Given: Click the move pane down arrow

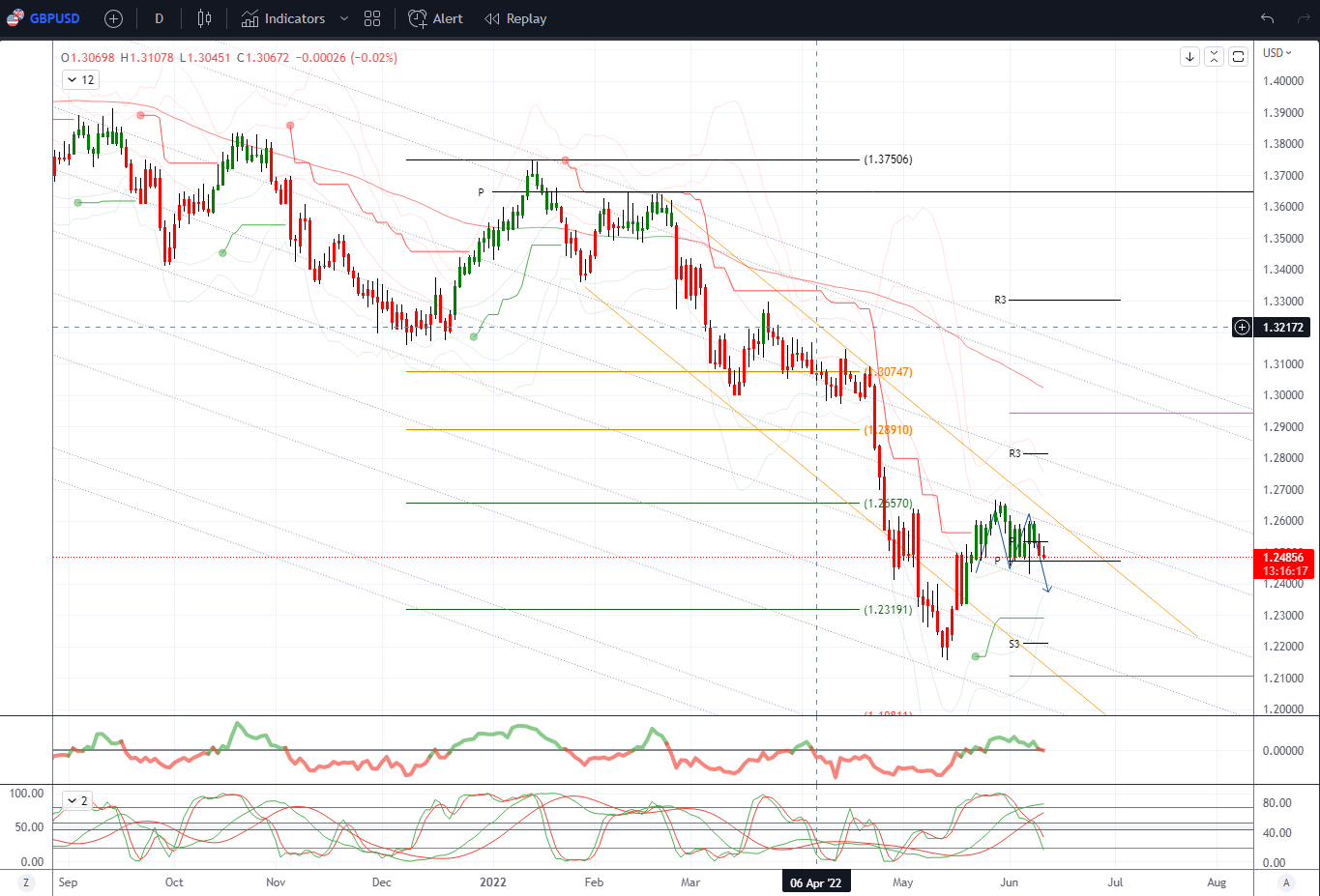Looking at the screenshot, I should click(1189, 57).
